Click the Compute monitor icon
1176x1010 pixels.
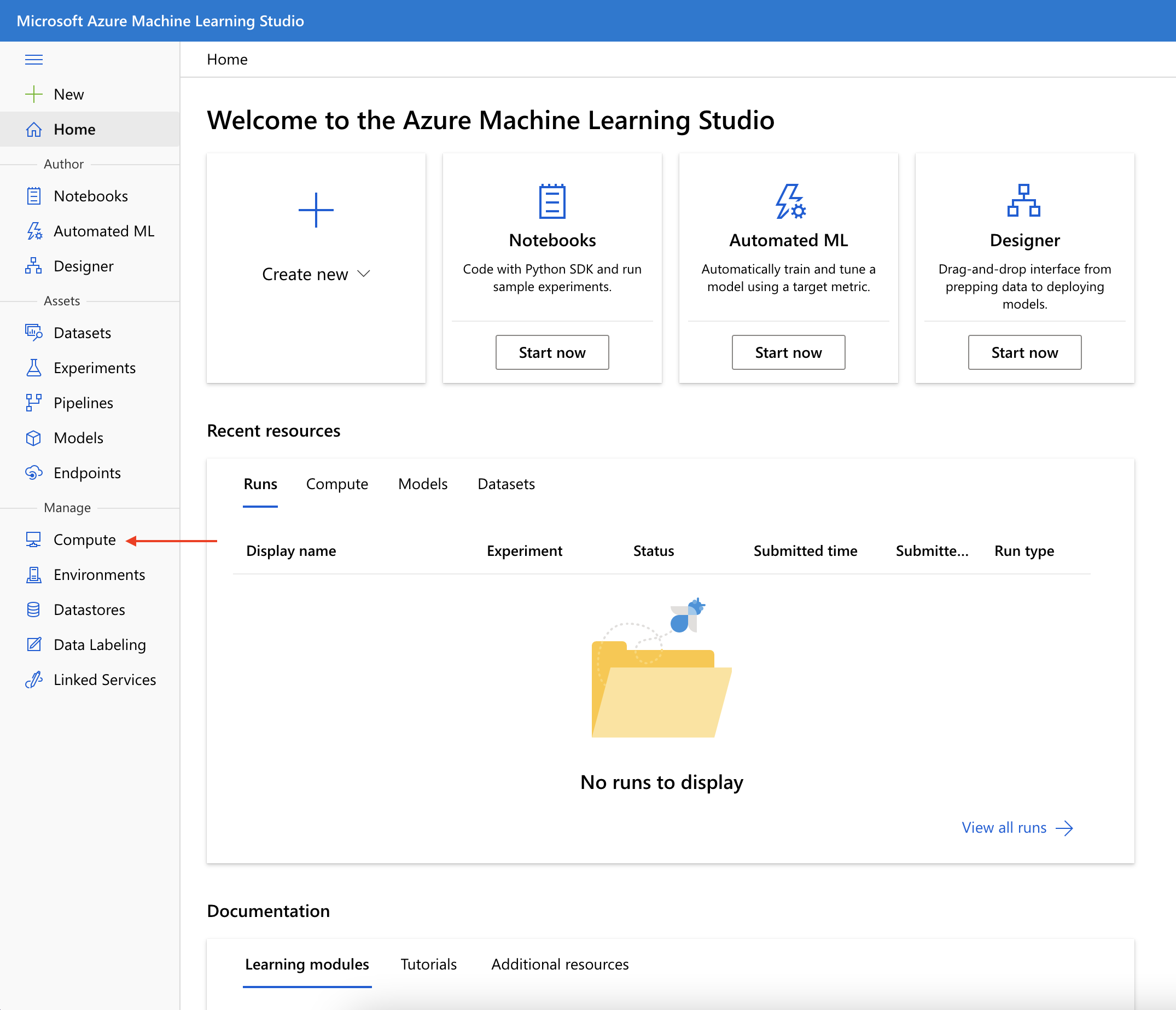coord(33,539)
